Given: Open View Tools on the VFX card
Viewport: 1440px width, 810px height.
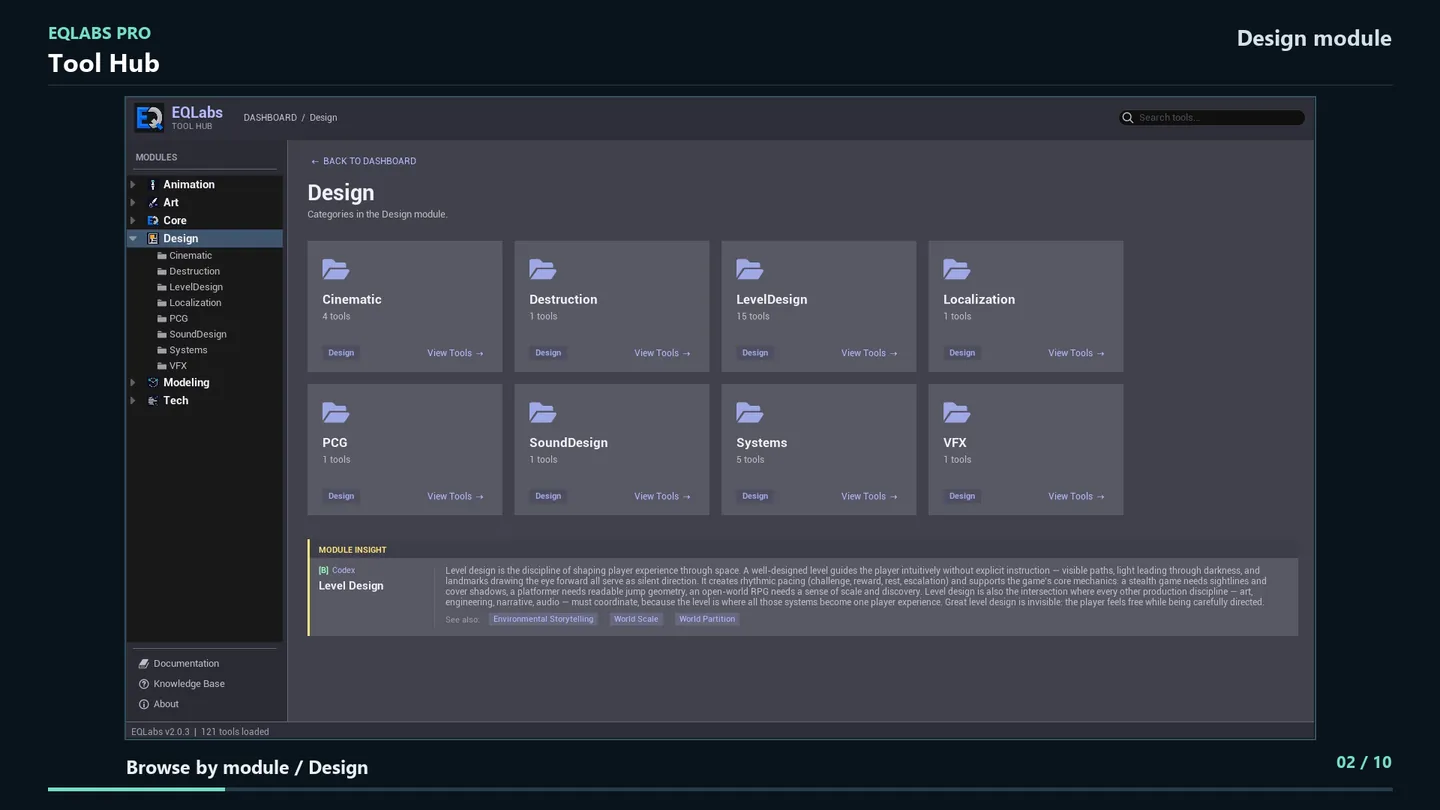Looking at the screenshot, I should (x=1076, y=497).
